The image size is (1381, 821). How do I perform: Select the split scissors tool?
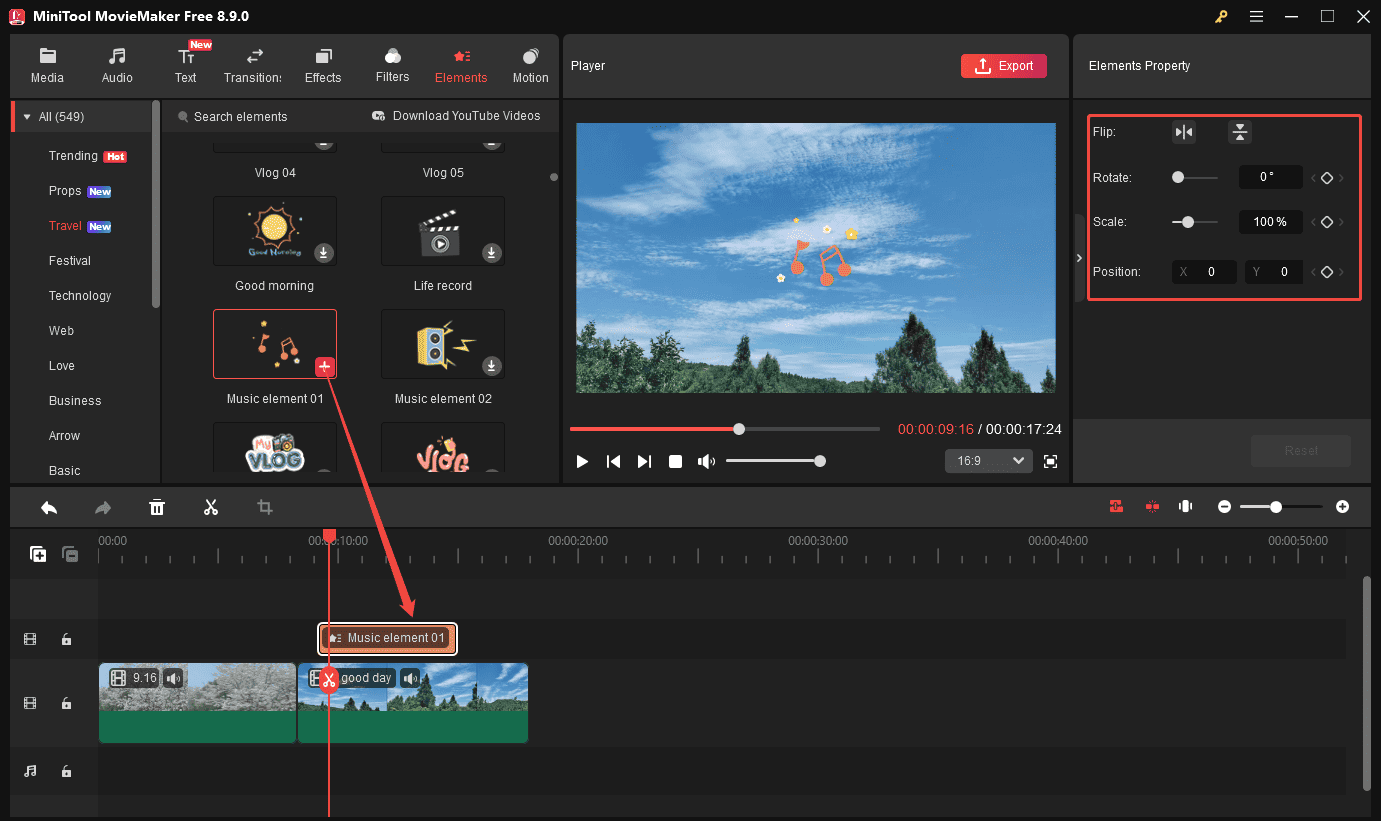tap(211, 508)
